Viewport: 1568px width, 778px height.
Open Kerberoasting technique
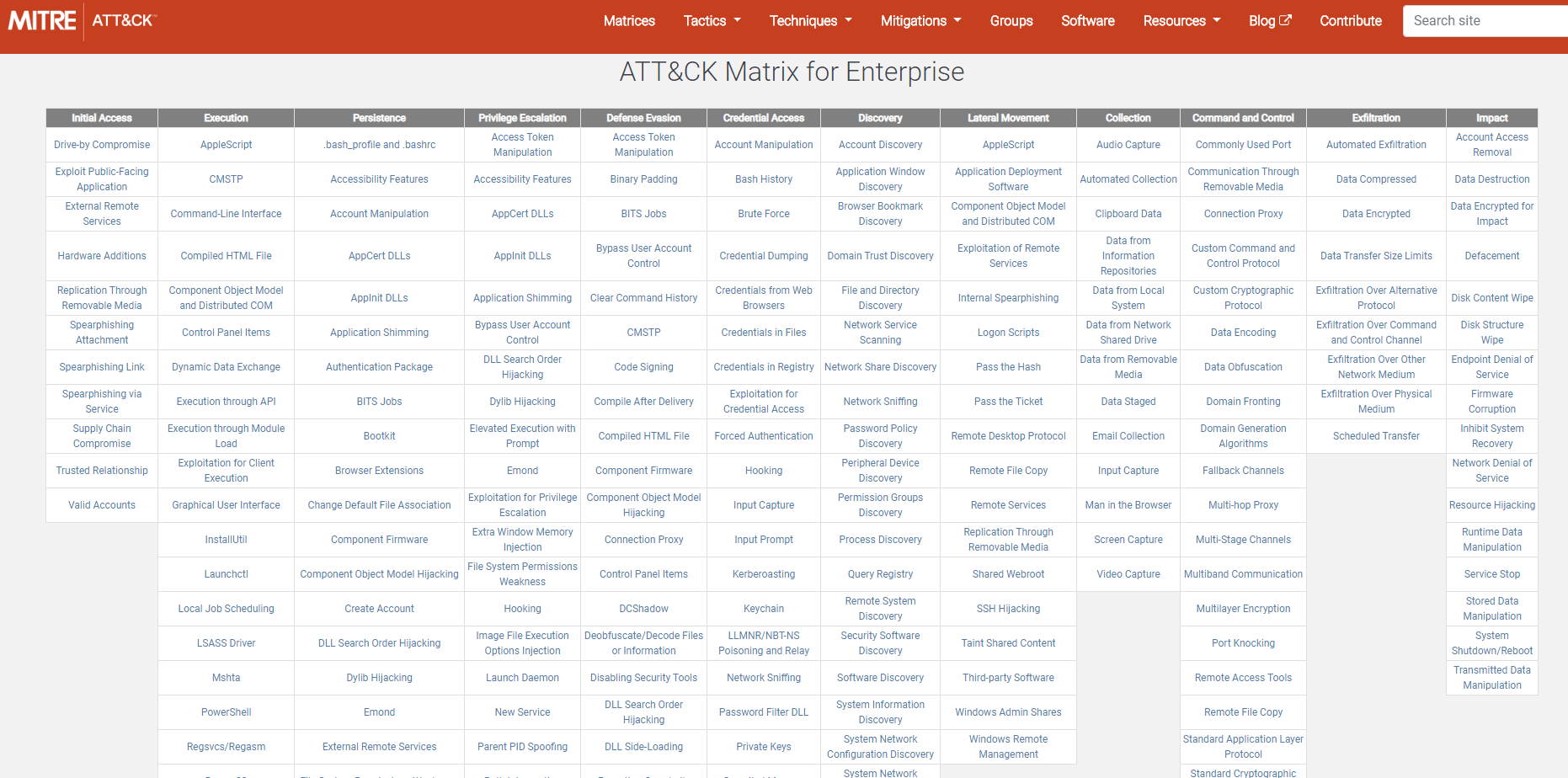[x=764, y=574]
